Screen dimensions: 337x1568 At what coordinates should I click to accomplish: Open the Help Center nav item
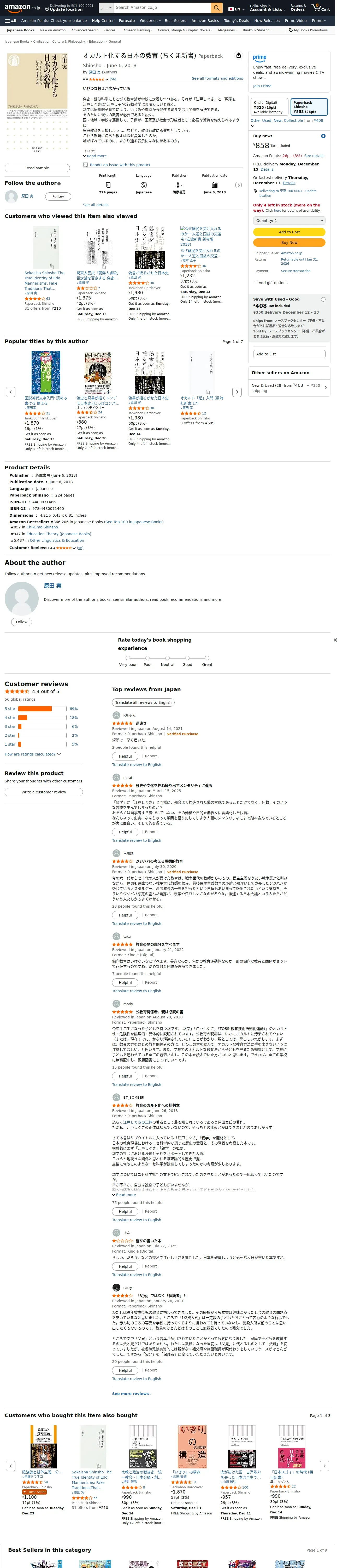103,20
